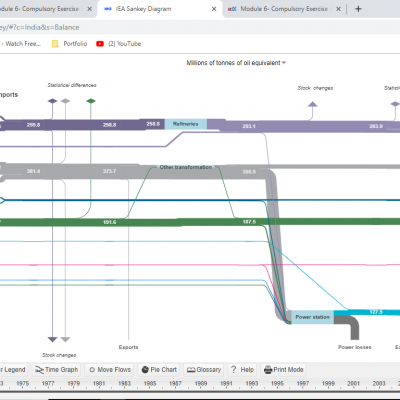Open the Portfolio bookmark folder
The height and width of the screenshot is (400, 400).
(69, 44)
